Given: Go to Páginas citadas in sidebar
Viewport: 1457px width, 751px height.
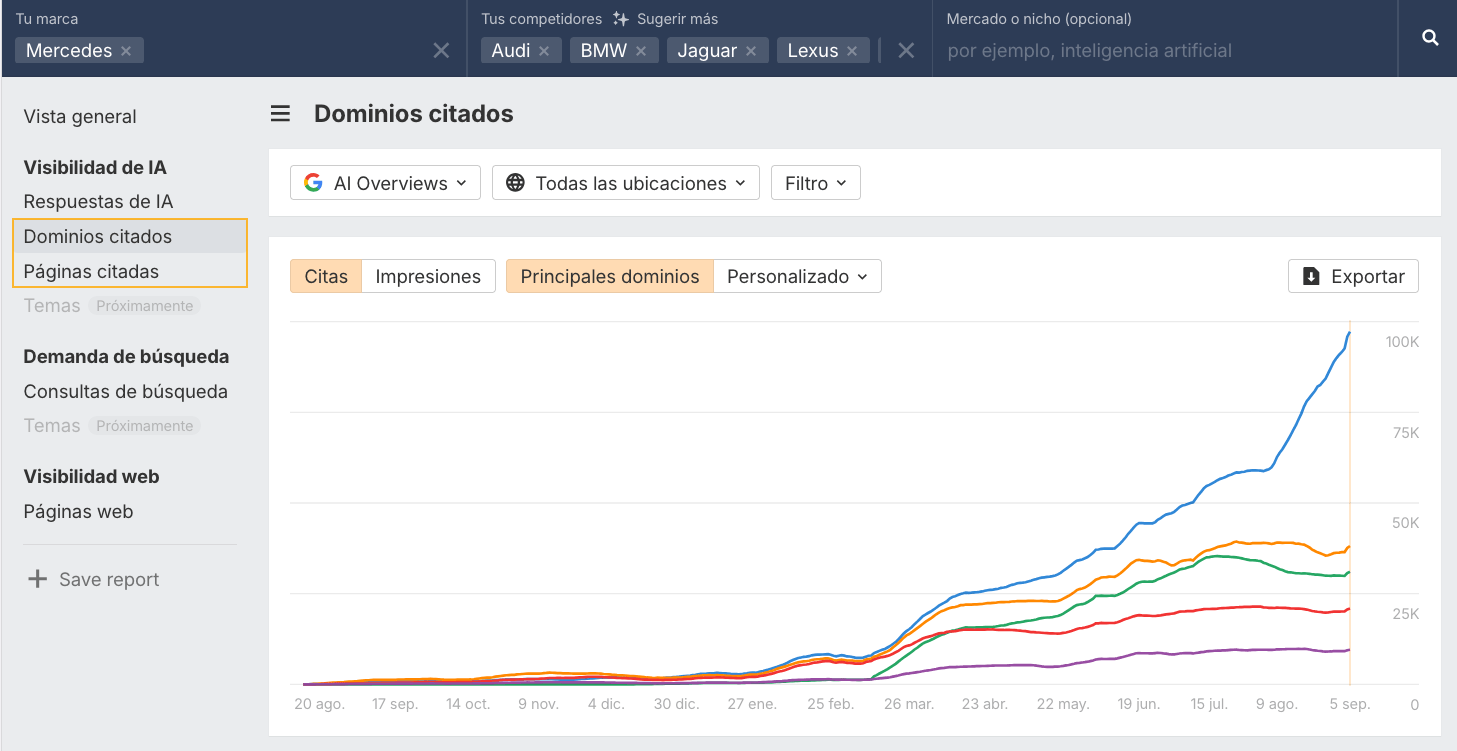Looking at the screenshot, I should click(x=91, y=271).
